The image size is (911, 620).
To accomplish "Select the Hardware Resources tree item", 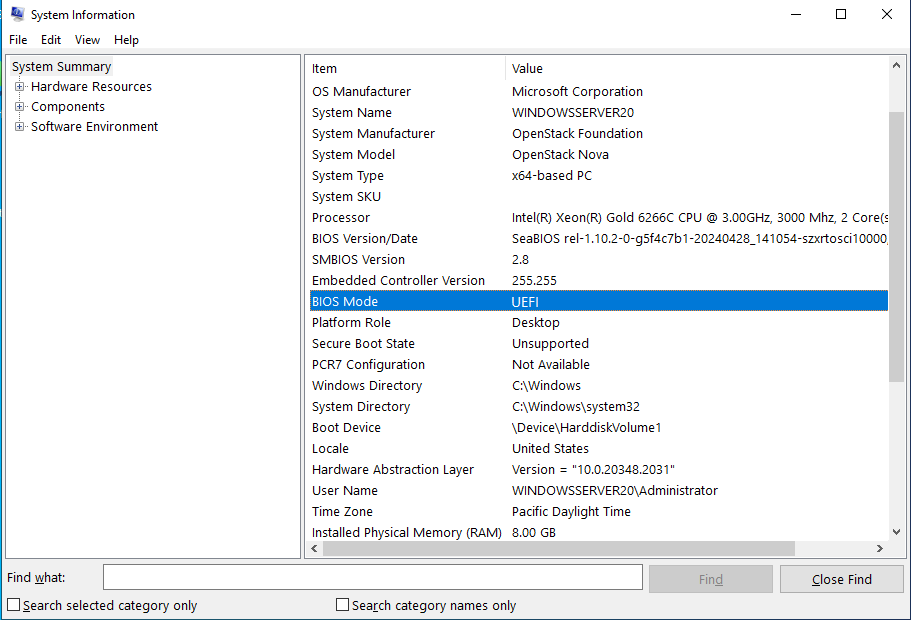I will 91,87.
